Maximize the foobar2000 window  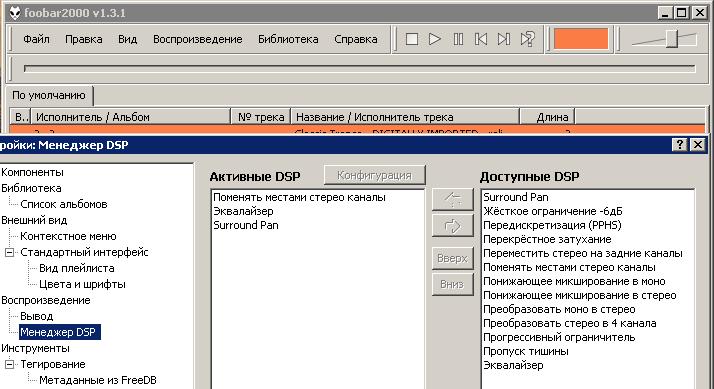[682, 13]
